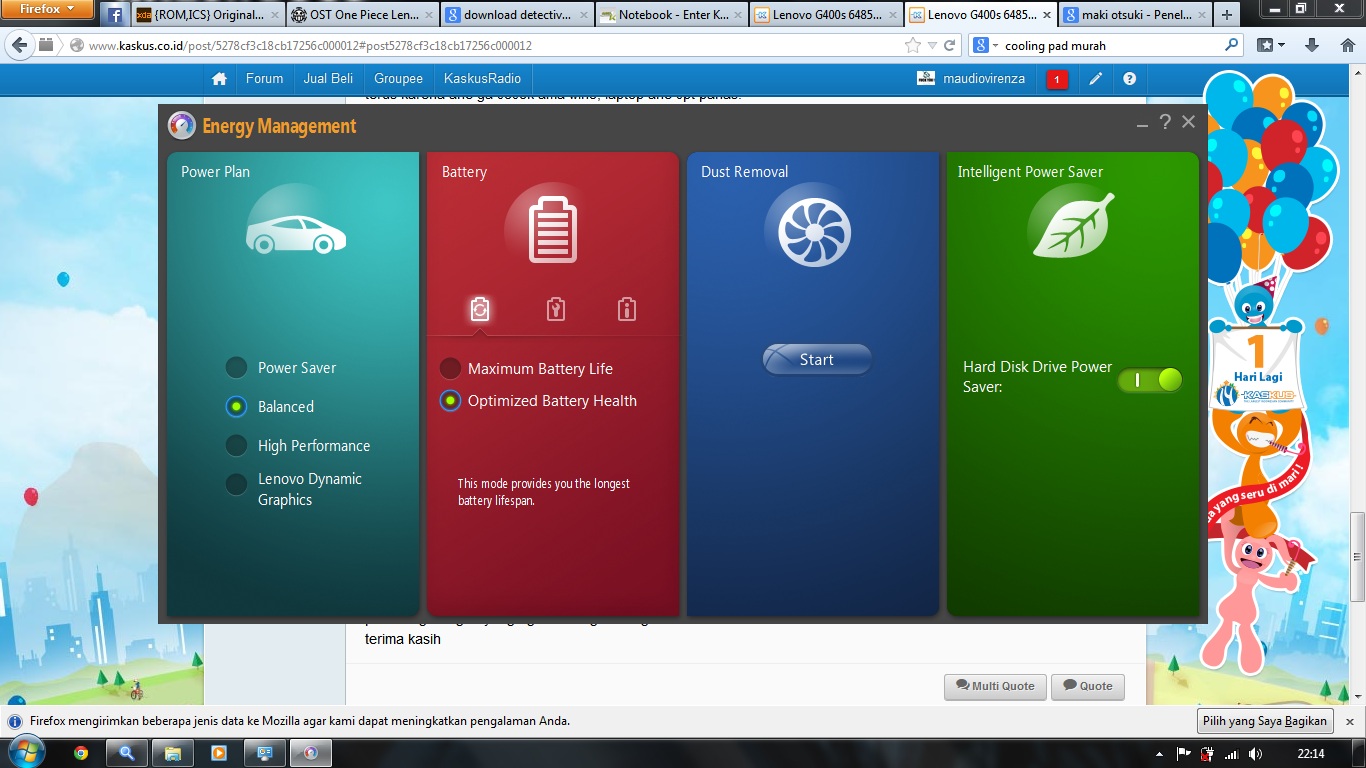Screen dimensions: 1366x768
Task: Reload the page with refresh icon
Action: point(950,45)
